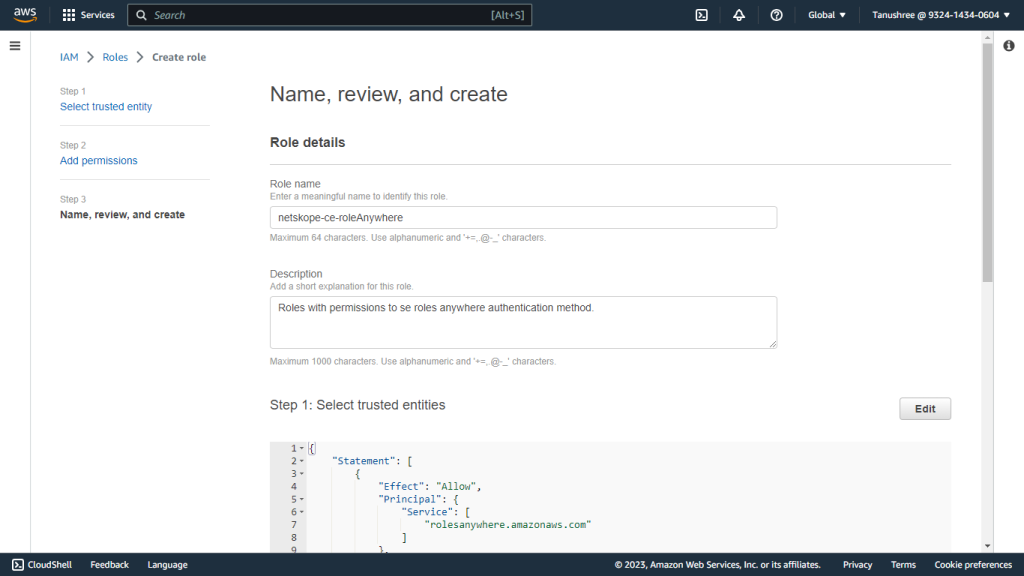Viewport: 1024px width, 576px height.
Task: Click the Description text area
Action: click(x=523, y=323)
